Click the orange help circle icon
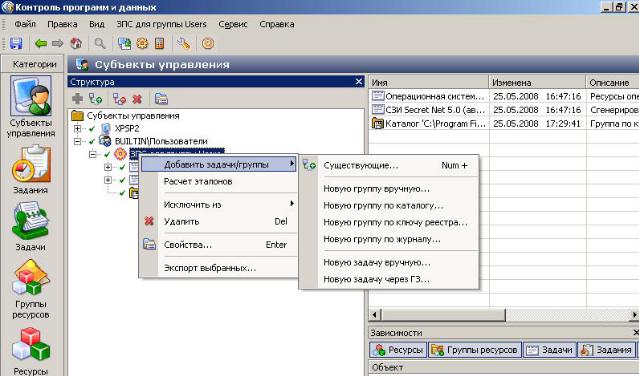Screen dimensions: 639x376 [208, 43]
